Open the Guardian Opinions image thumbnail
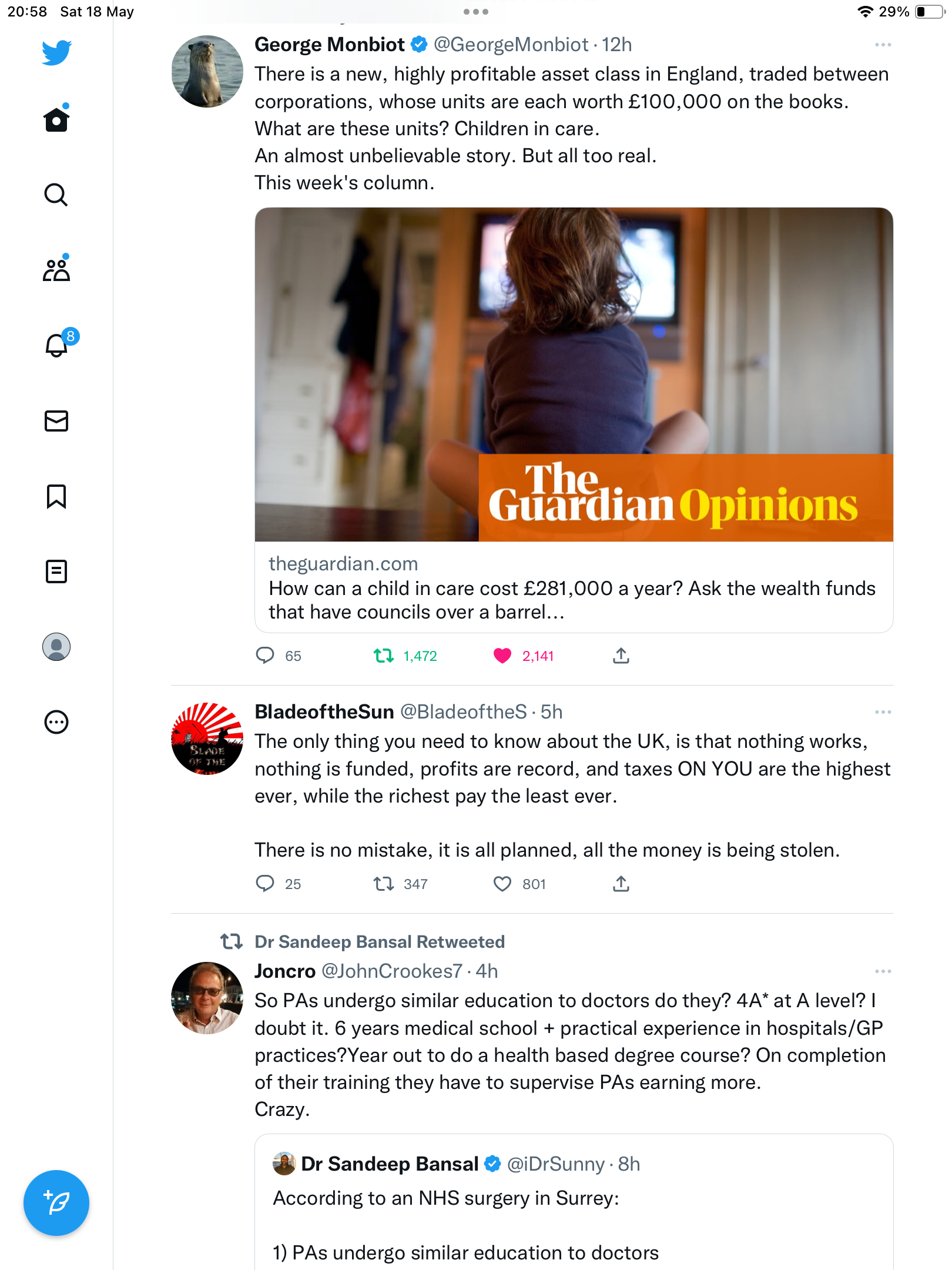952x1270 pixels. coord(574,374)
